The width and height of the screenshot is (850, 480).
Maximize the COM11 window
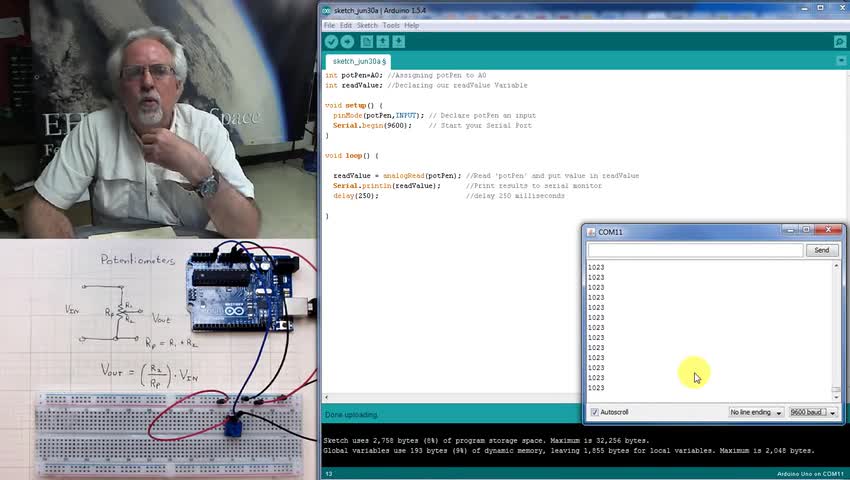806,230
